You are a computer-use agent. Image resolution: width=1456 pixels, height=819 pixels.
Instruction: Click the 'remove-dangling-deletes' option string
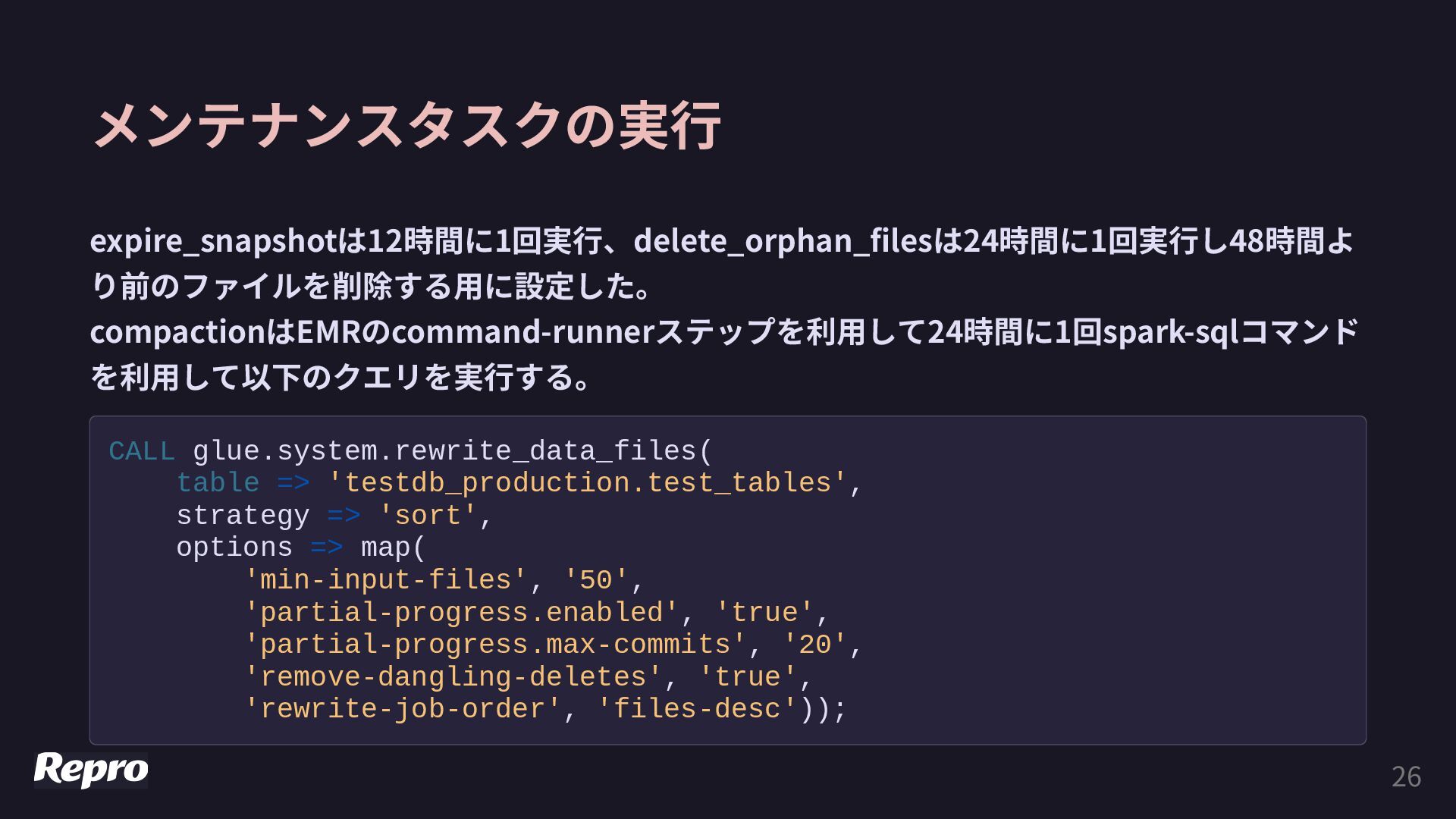(x=453, y=677)
